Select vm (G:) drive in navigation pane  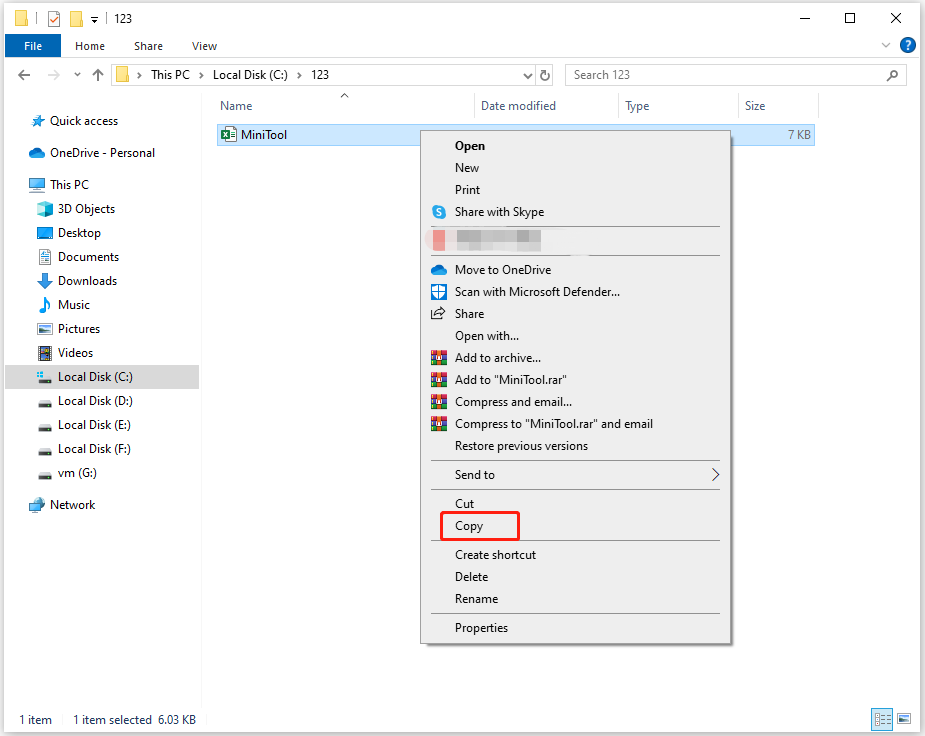77,474
